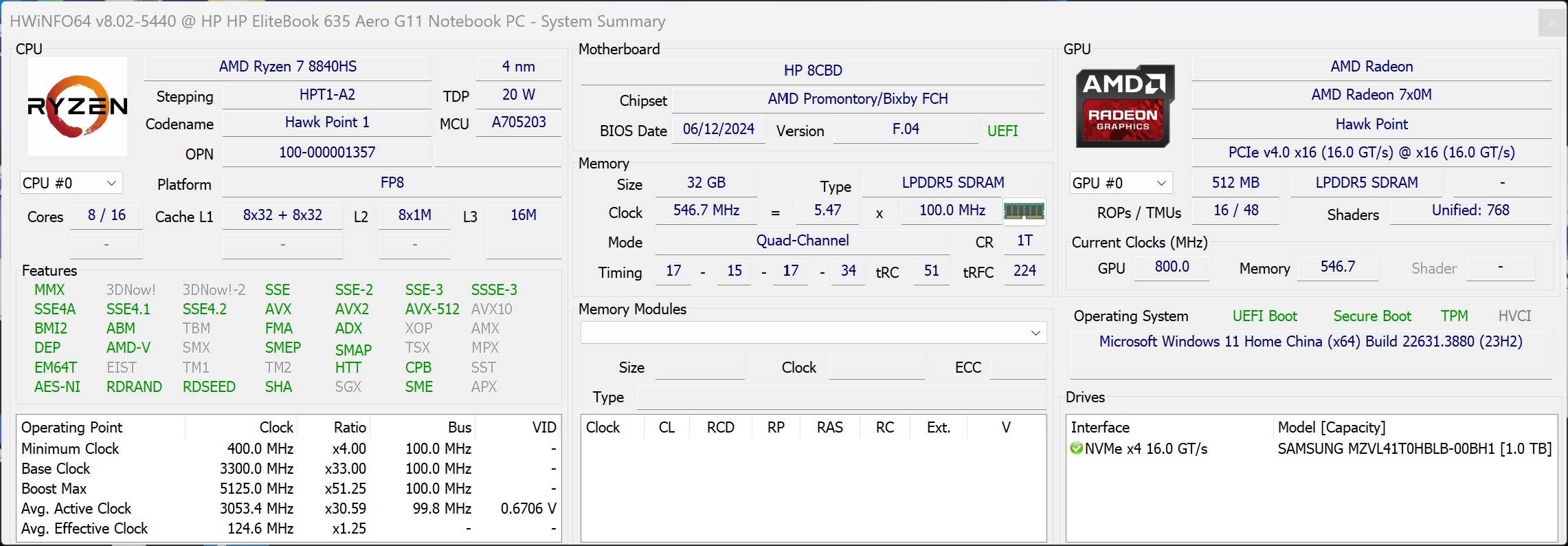1568x546 pixels.
Task: Click the green NVMe drive status icon
Action: click(x=1076, y=448)
